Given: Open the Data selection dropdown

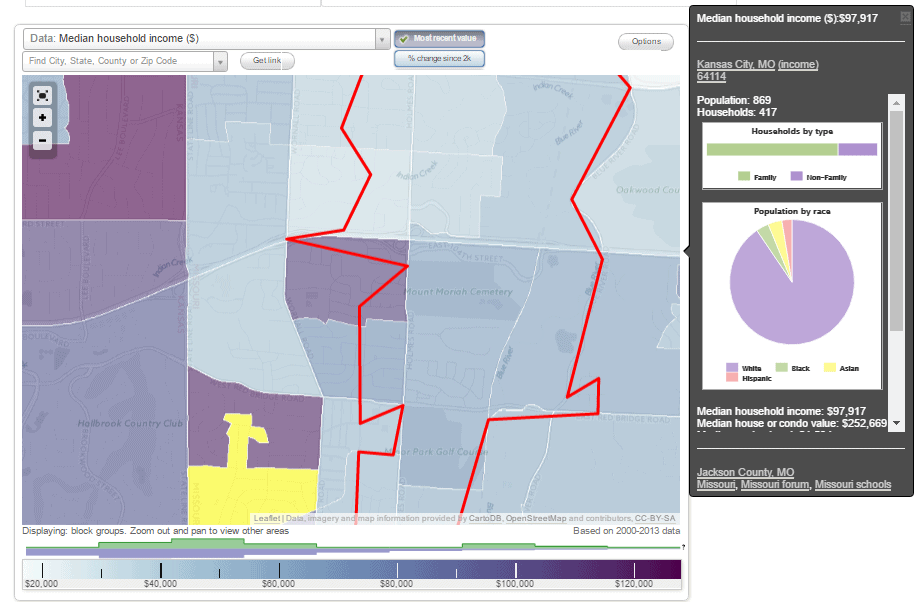Looking at the screenshot, I should 382,38.
